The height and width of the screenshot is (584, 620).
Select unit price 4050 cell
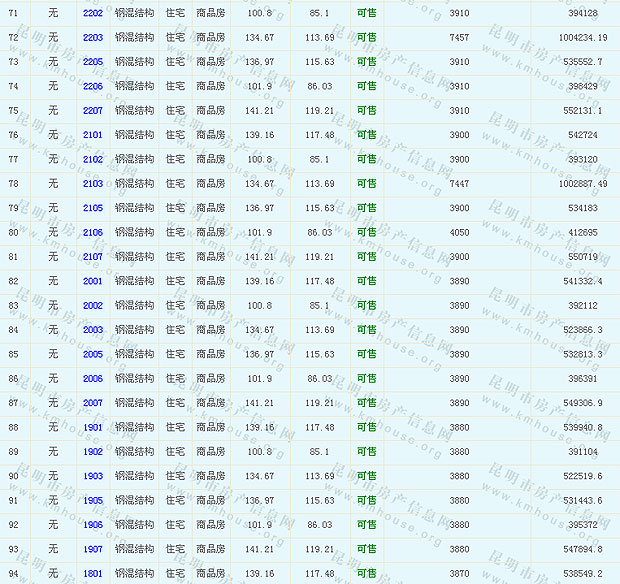[x=459, y=233]
